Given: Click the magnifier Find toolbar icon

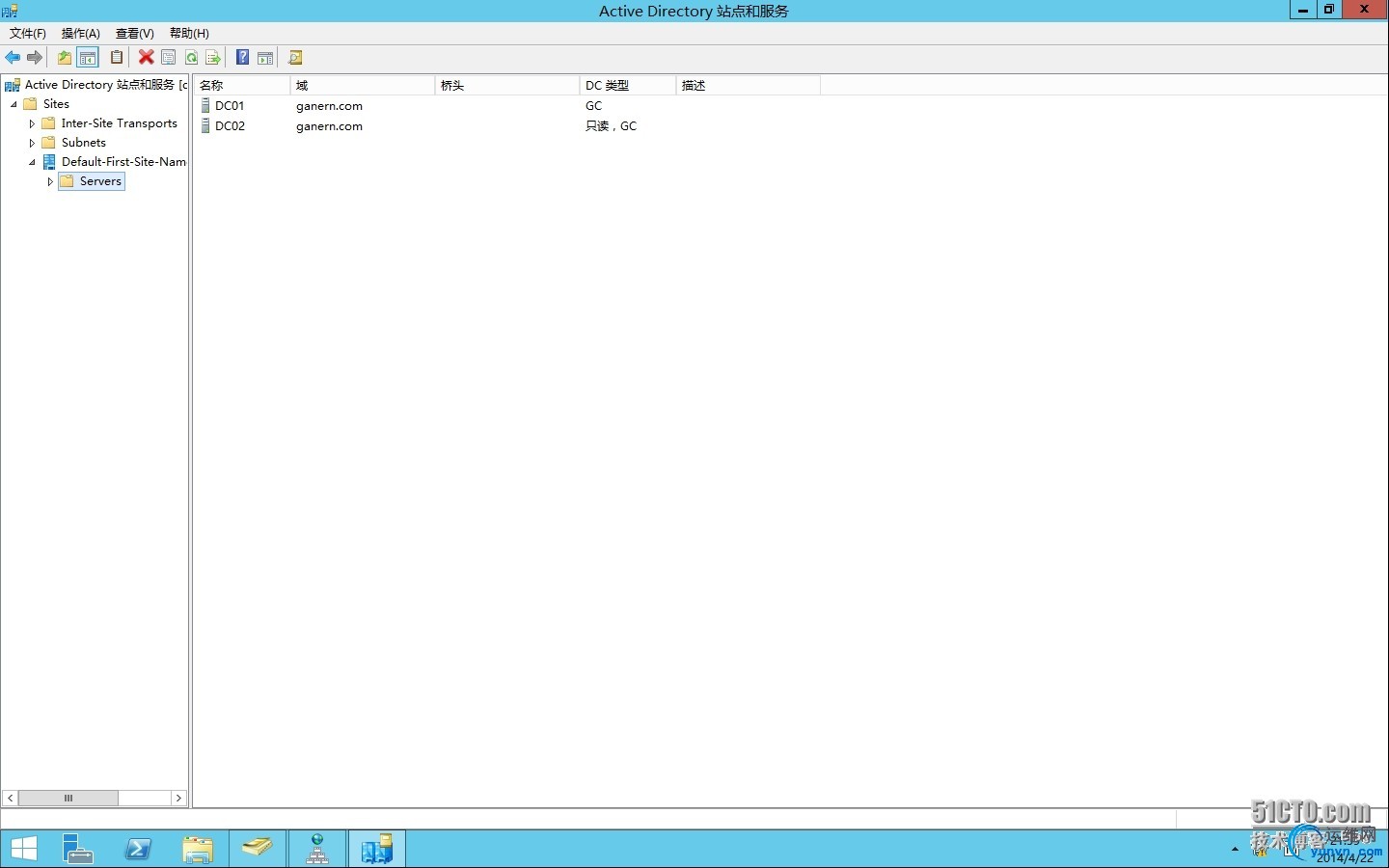Looking at the screenshot, I should pyautogui.click(x=295, y=58).
